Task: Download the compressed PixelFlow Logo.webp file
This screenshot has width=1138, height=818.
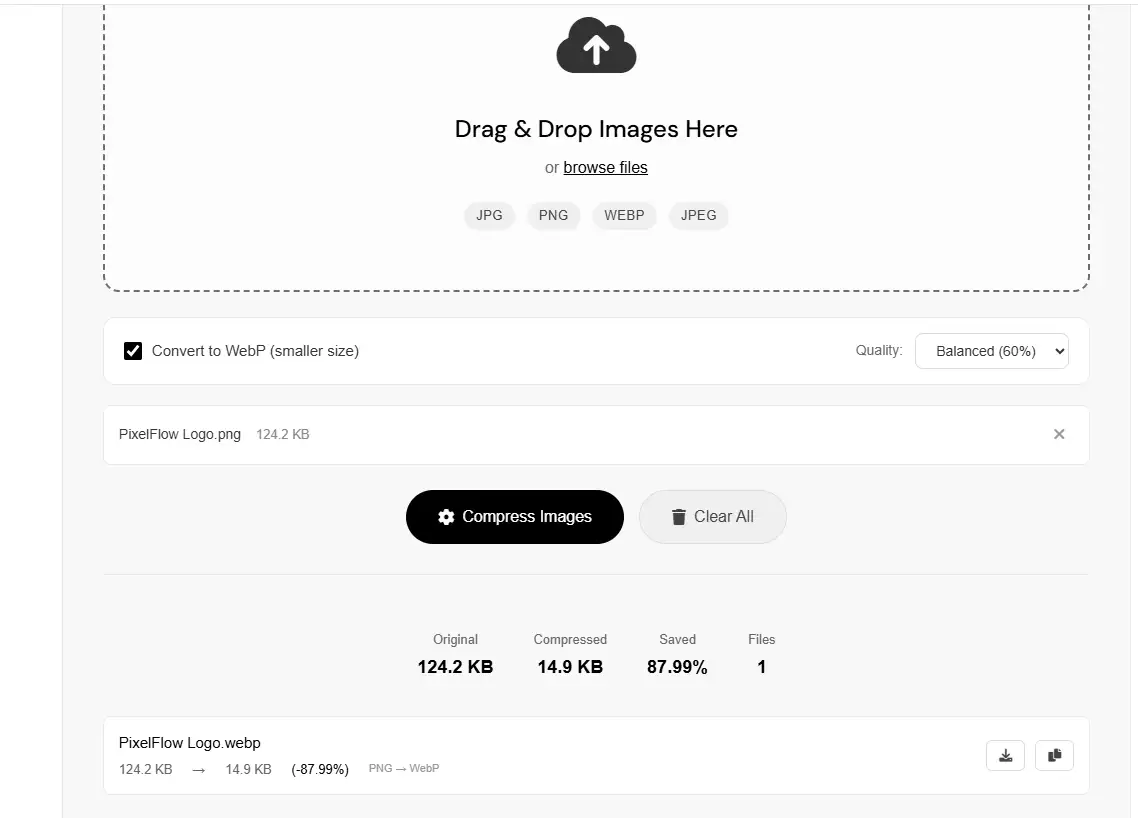Action: [1005, 755]
